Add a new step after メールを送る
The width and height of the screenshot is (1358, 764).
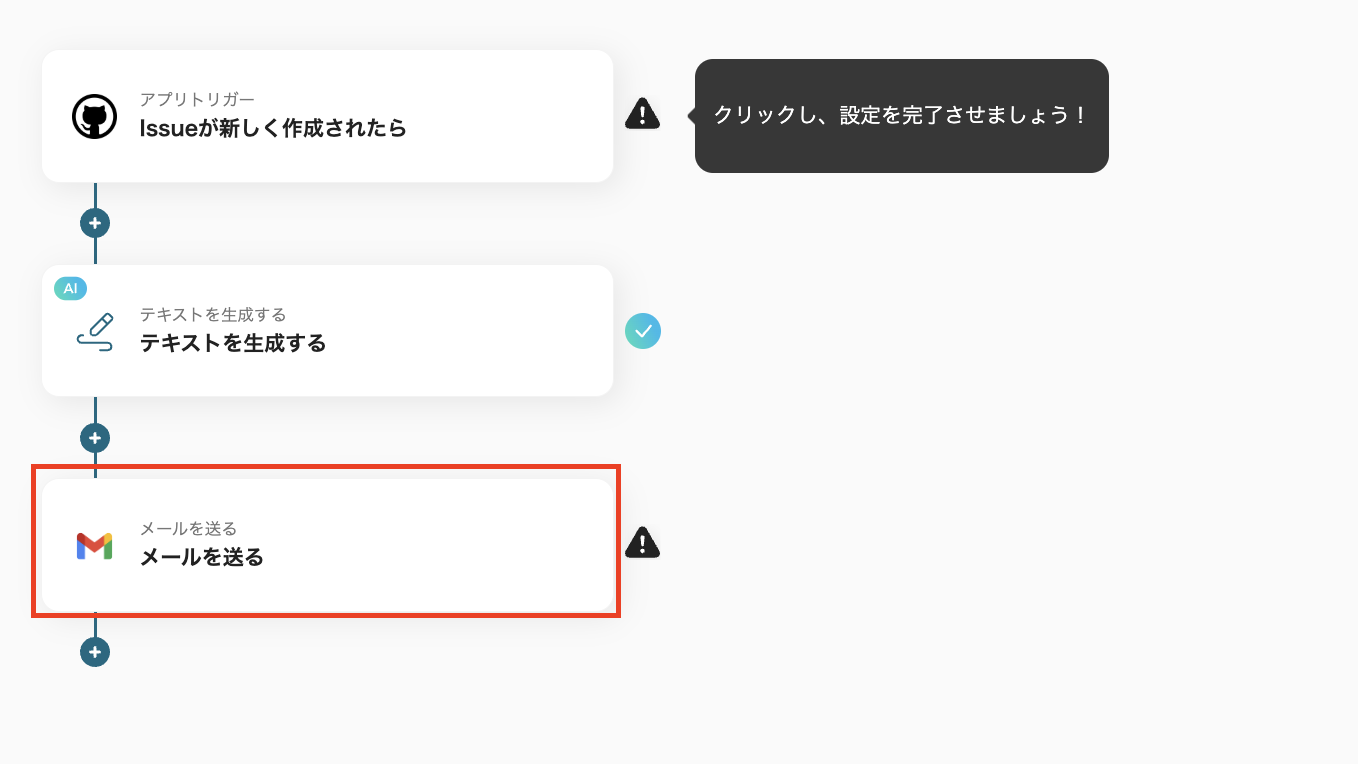[x=95, y=652]
